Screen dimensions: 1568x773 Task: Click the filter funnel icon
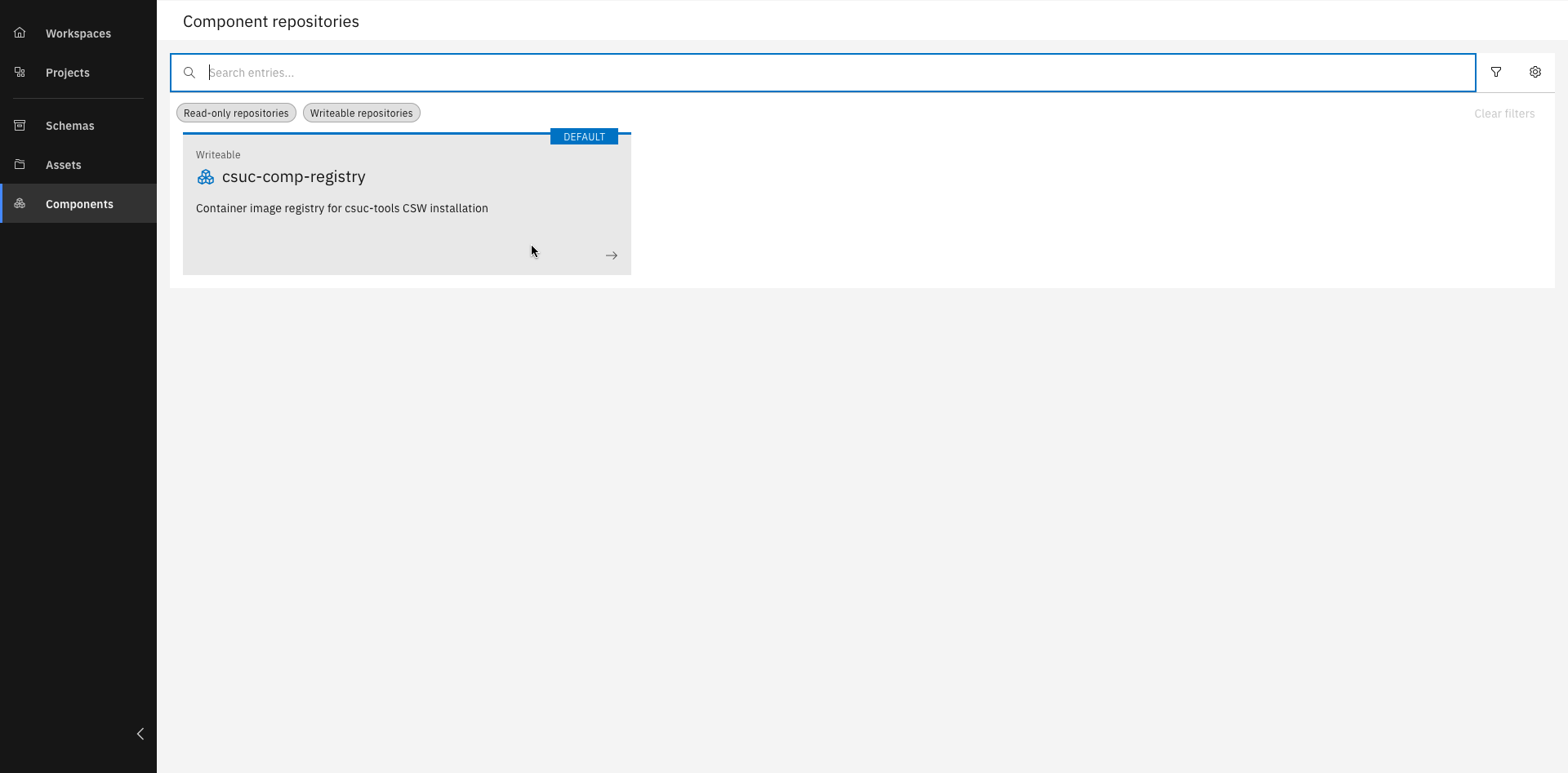1497,72
